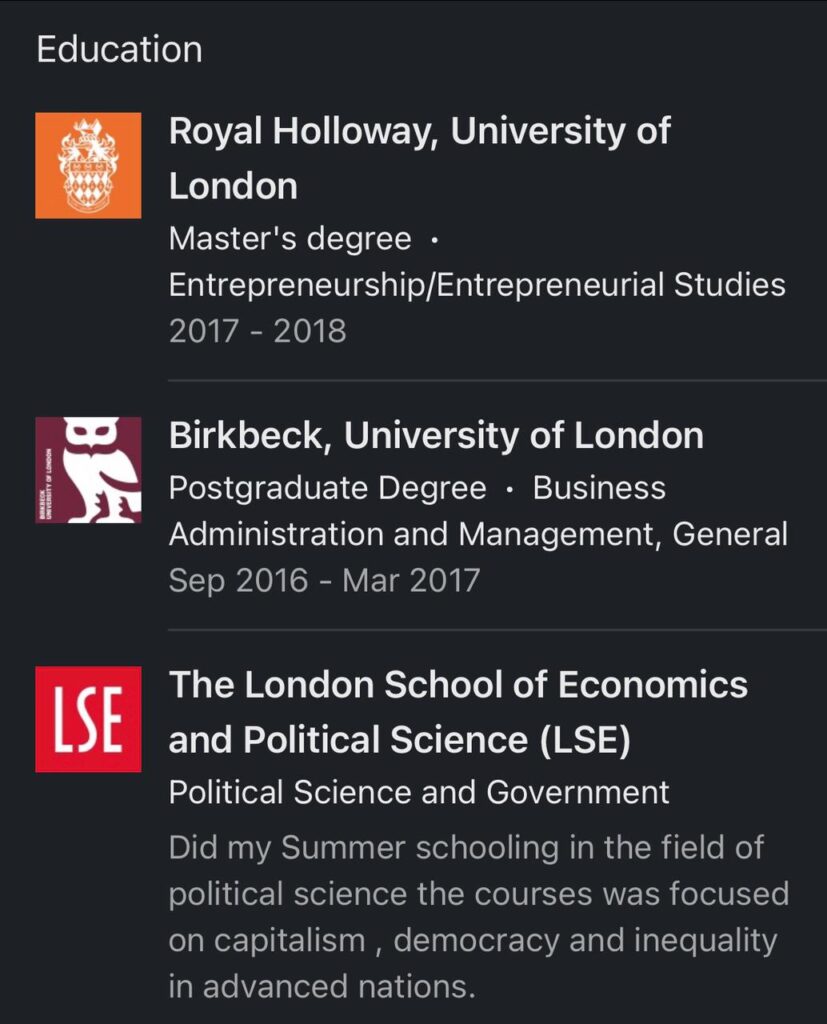Open Birkbeck, University of London page

(436, 435)
